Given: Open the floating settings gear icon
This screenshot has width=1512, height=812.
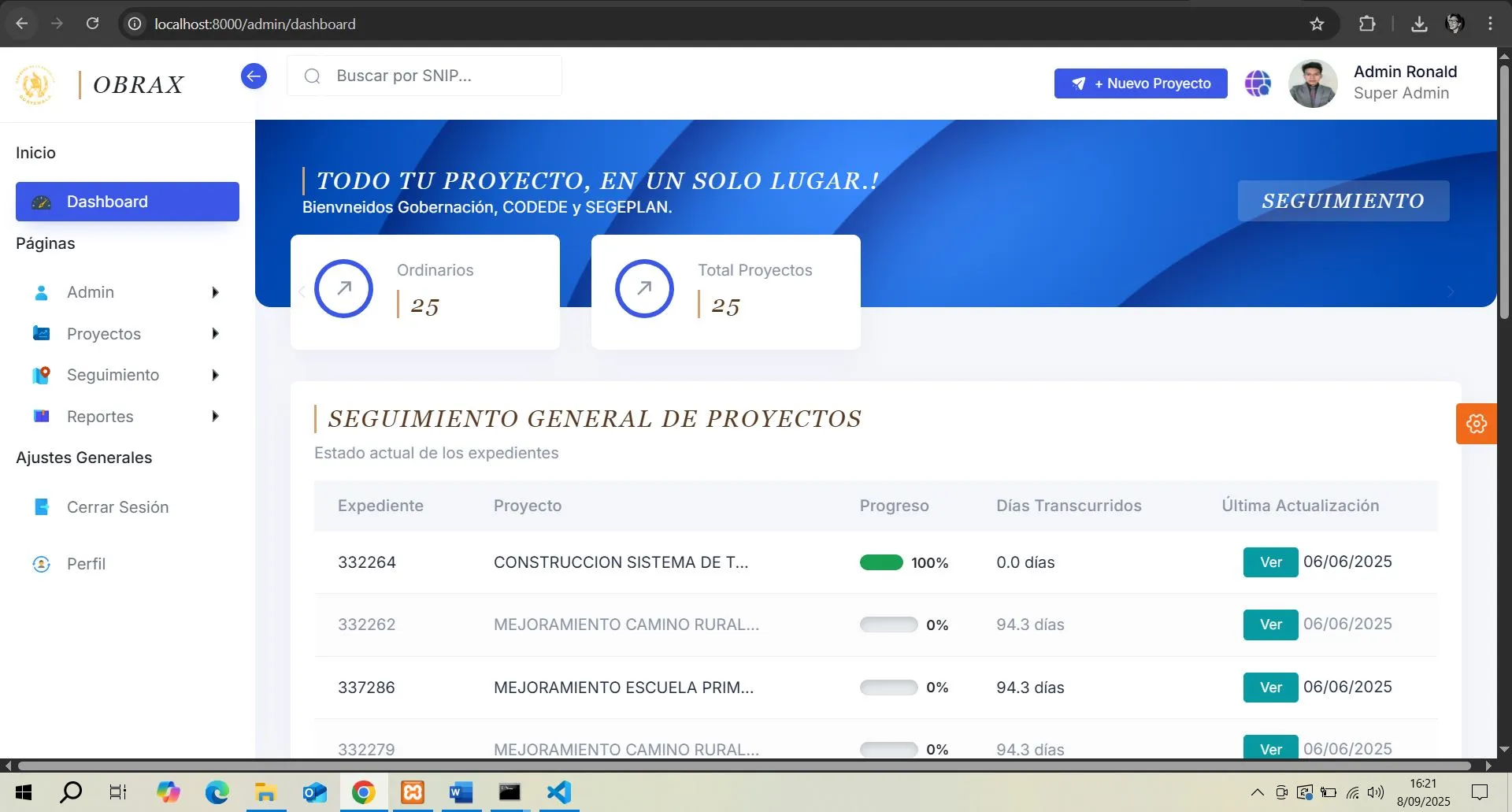Looking at the screenshot, I should [1477, 423].
